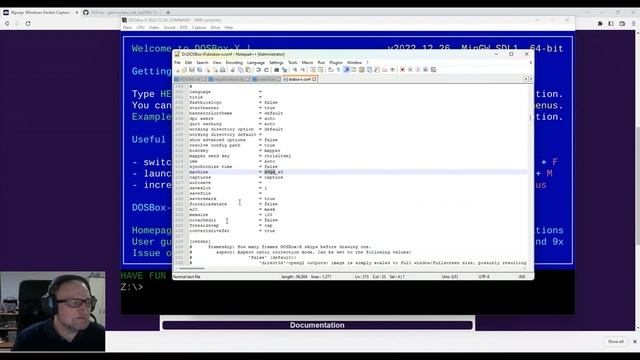The image size is (640, 360).
Task: Click the 'machine' setting line in editor
Action: pyautogui.click(x=357, y=172)
